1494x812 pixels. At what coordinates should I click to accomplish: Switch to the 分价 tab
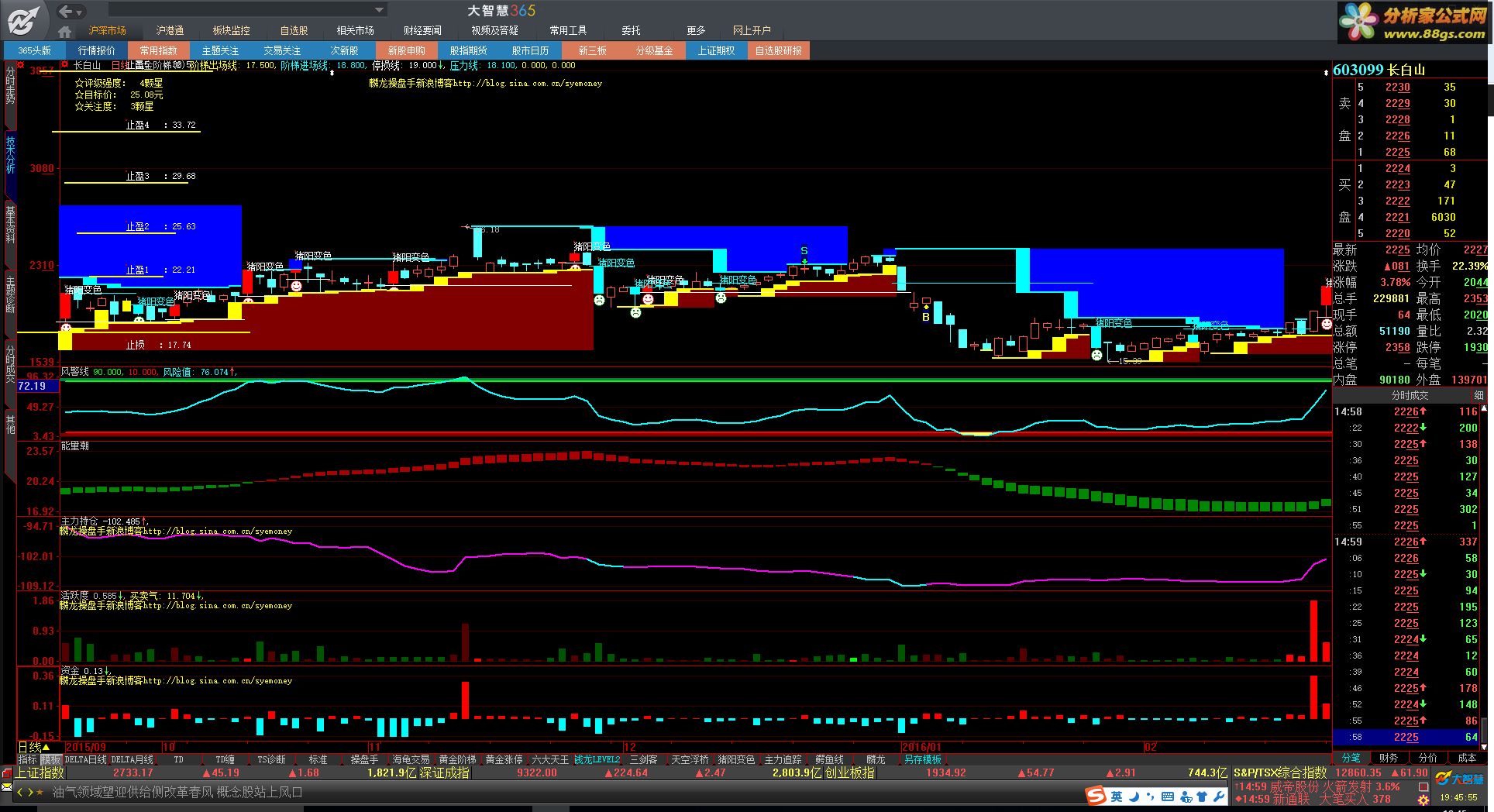[x=1427, y=758]
